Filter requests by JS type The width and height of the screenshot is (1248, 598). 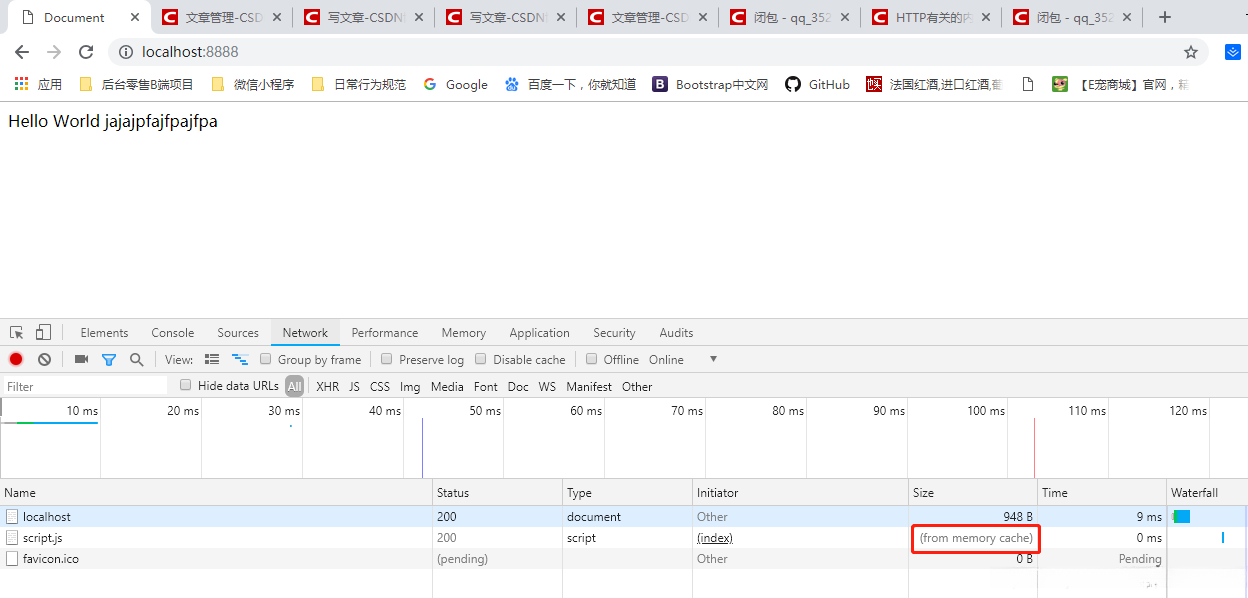point(354,387)
